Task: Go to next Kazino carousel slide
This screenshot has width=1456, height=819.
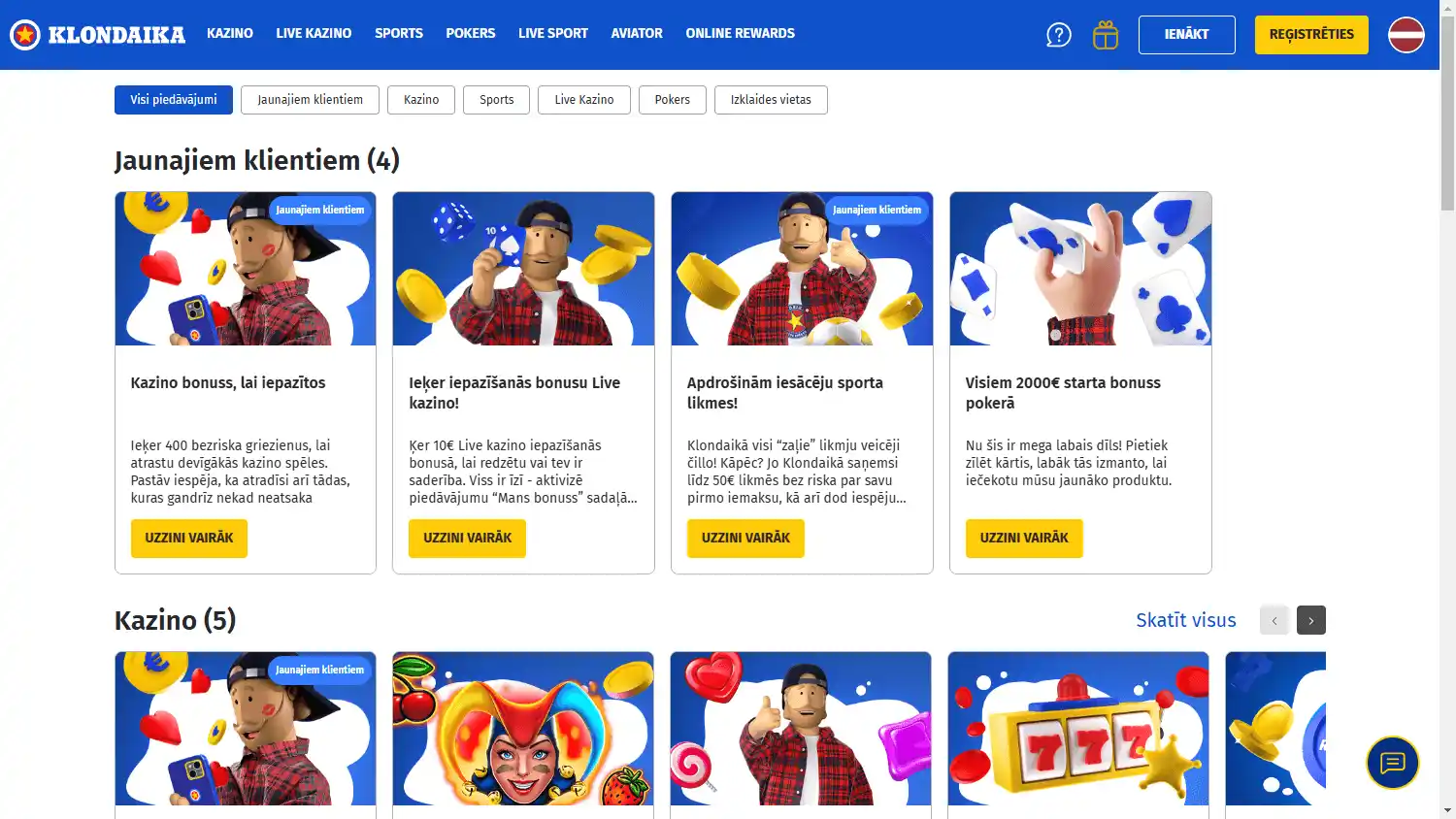Action: [x=1310, y=620]
